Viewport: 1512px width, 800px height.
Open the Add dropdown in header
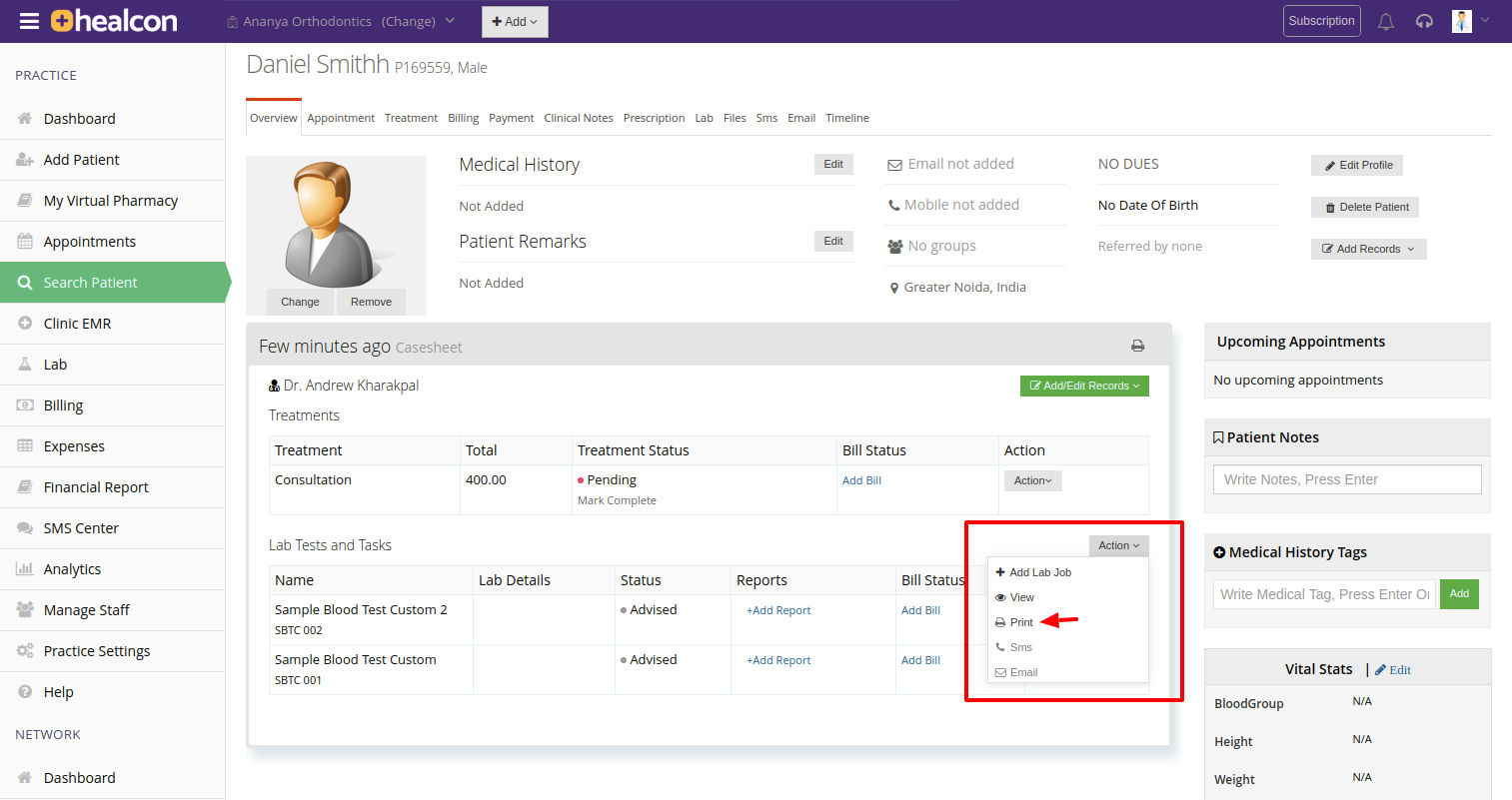point(515,21)
